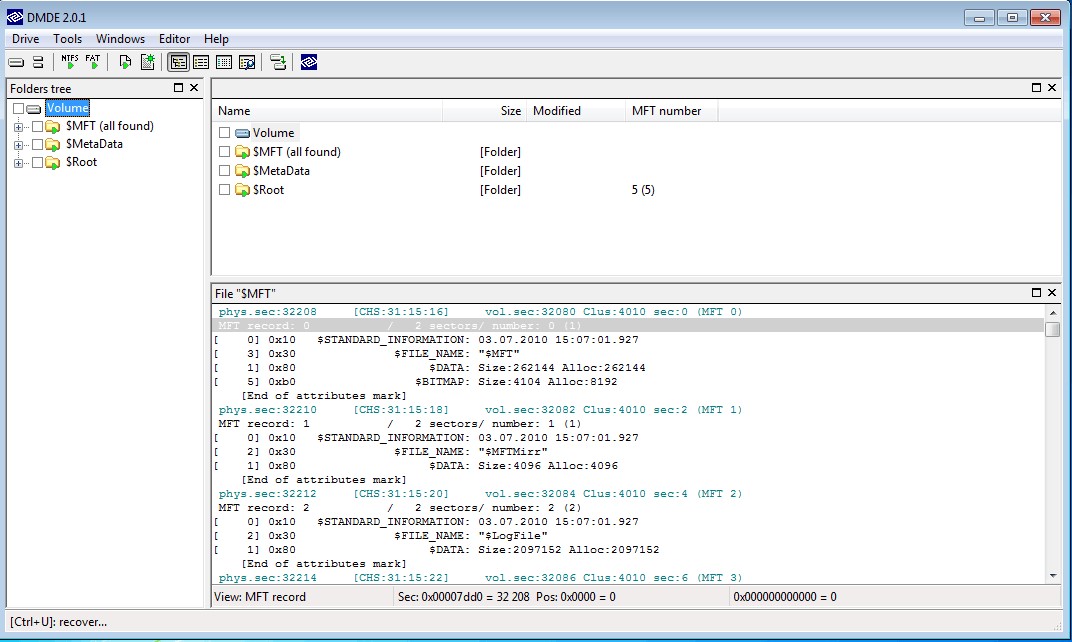Click scroll-down arrow in MFT record pane
The width and height of the screenshot is (1072, 642).
[1052, 575]
